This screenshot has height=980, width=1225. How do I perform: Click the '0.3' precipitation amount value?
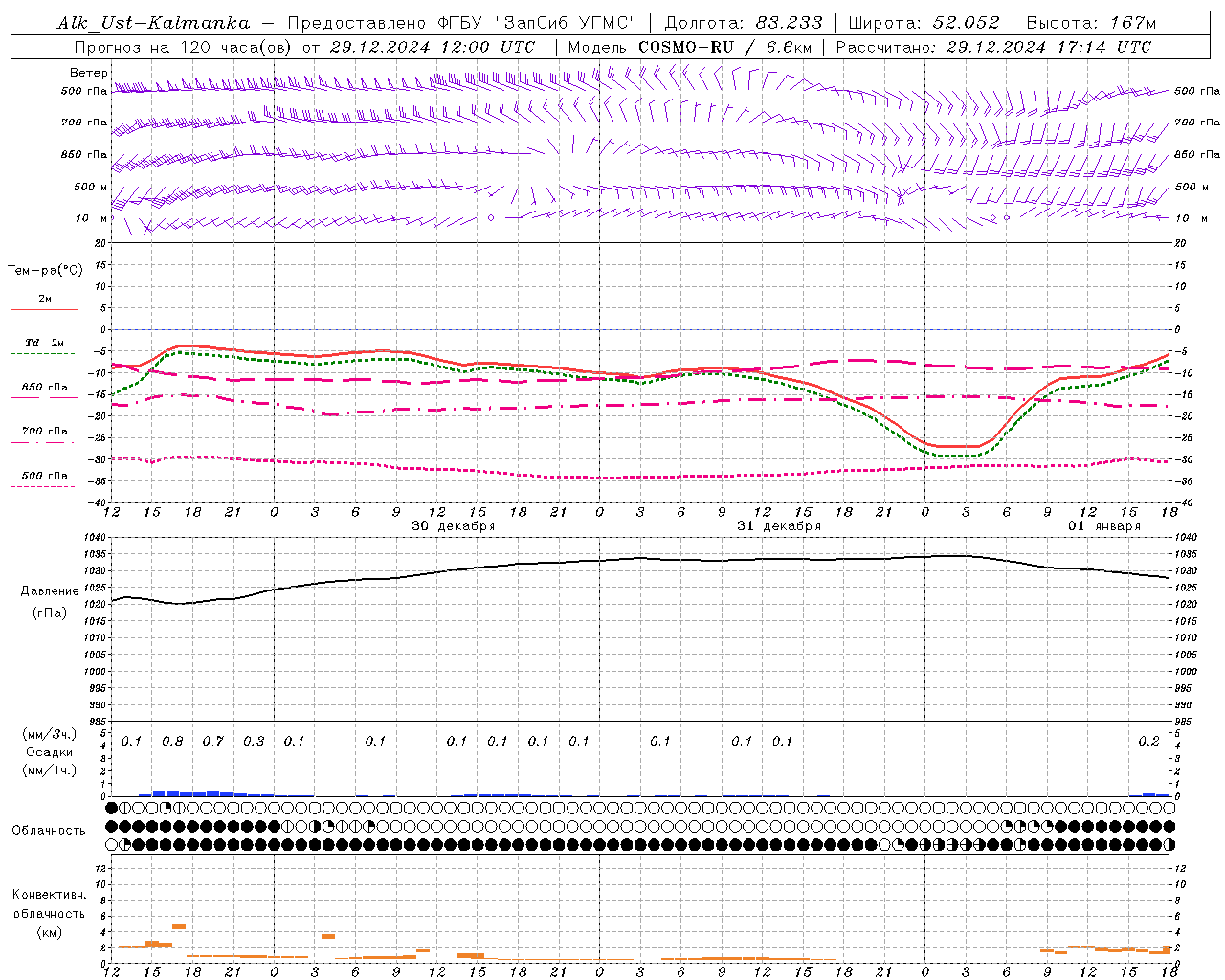coord(254,742)
